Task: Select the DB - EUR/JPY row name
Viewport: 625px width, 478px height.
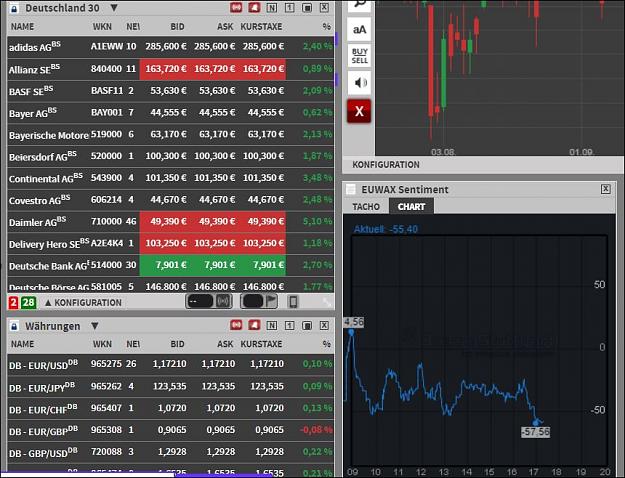Action: click(x=42, y=387)
